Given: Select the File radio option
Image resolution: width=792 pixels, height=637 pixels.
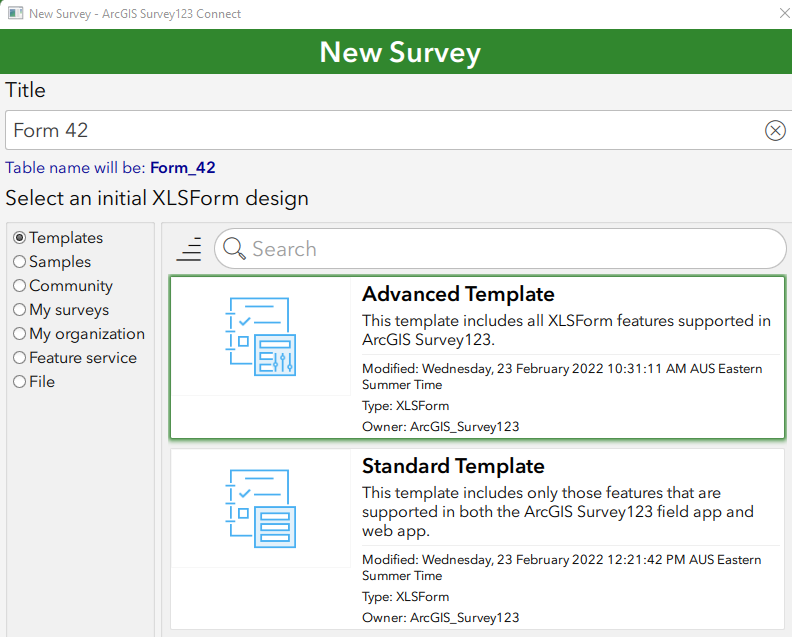Looking at the screenshot, I should pyautogui.click(x=20, y=382).
